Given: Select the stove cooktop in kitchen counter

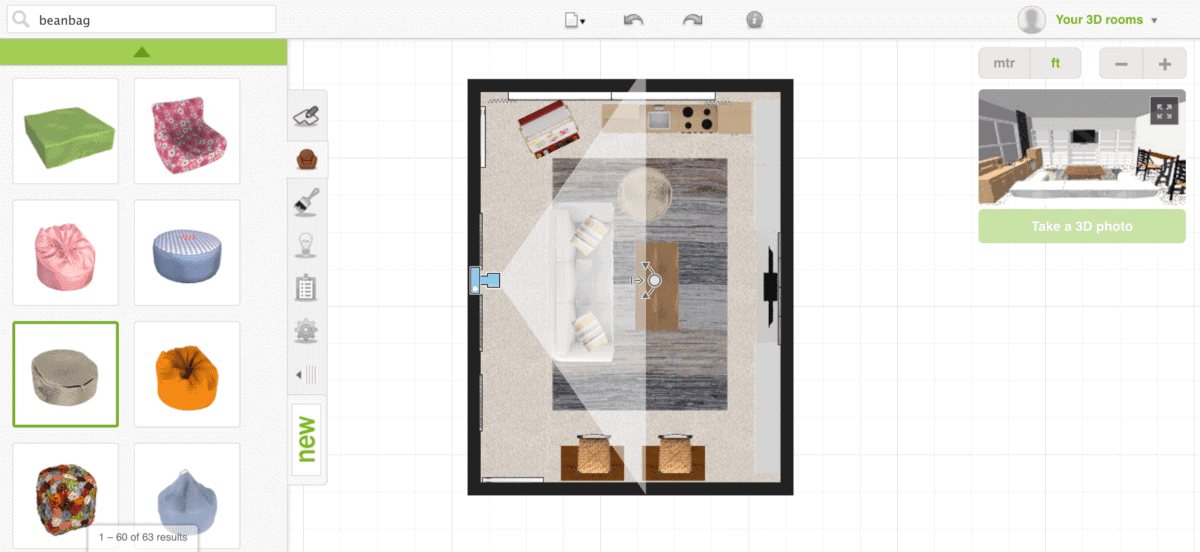Looking at the screenshot, I should tap(699, 120).
